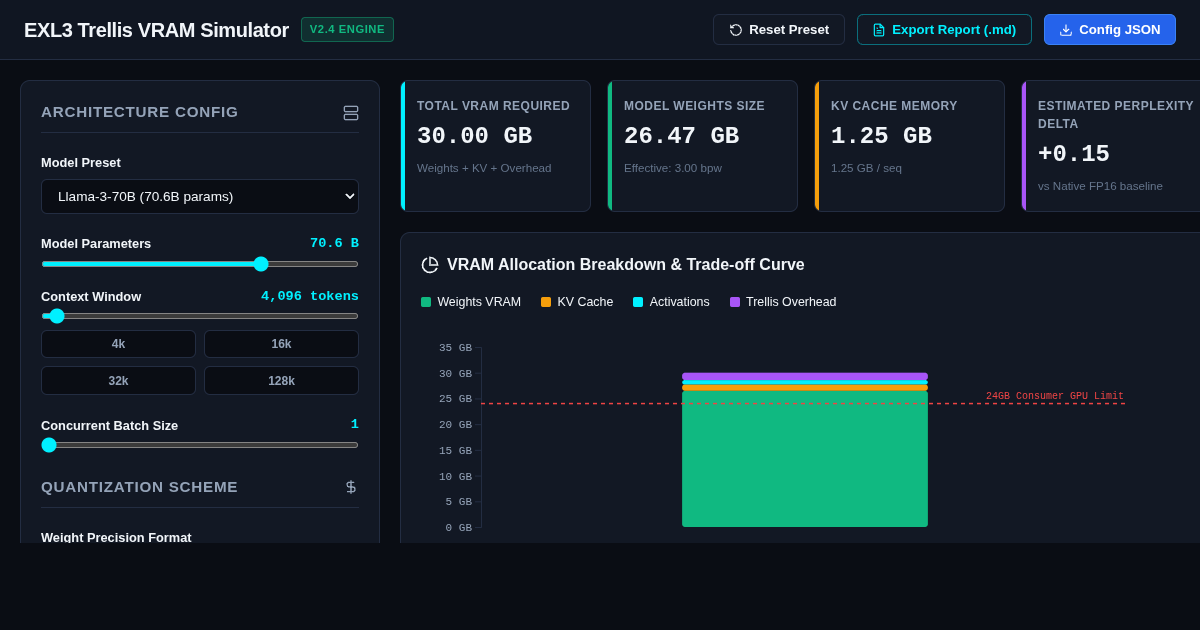Download the Config JSON
This screenshot has height=630, width=1200.
tap(1110, 30)
